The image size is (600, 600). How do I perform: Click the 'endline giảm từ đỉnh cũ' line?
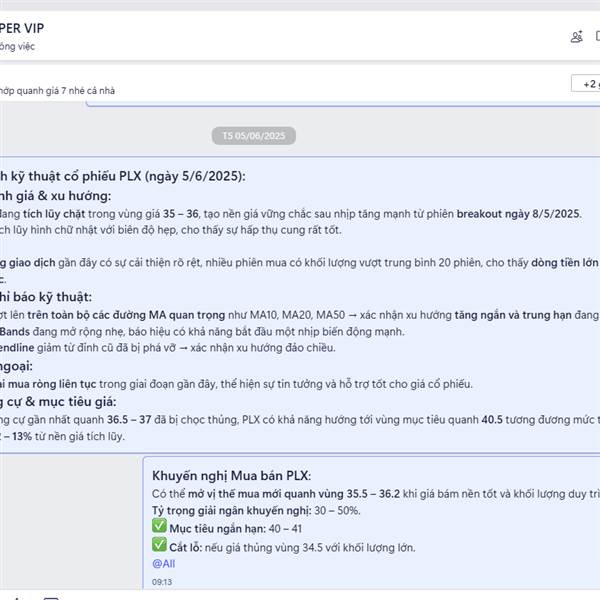[168, 348]
